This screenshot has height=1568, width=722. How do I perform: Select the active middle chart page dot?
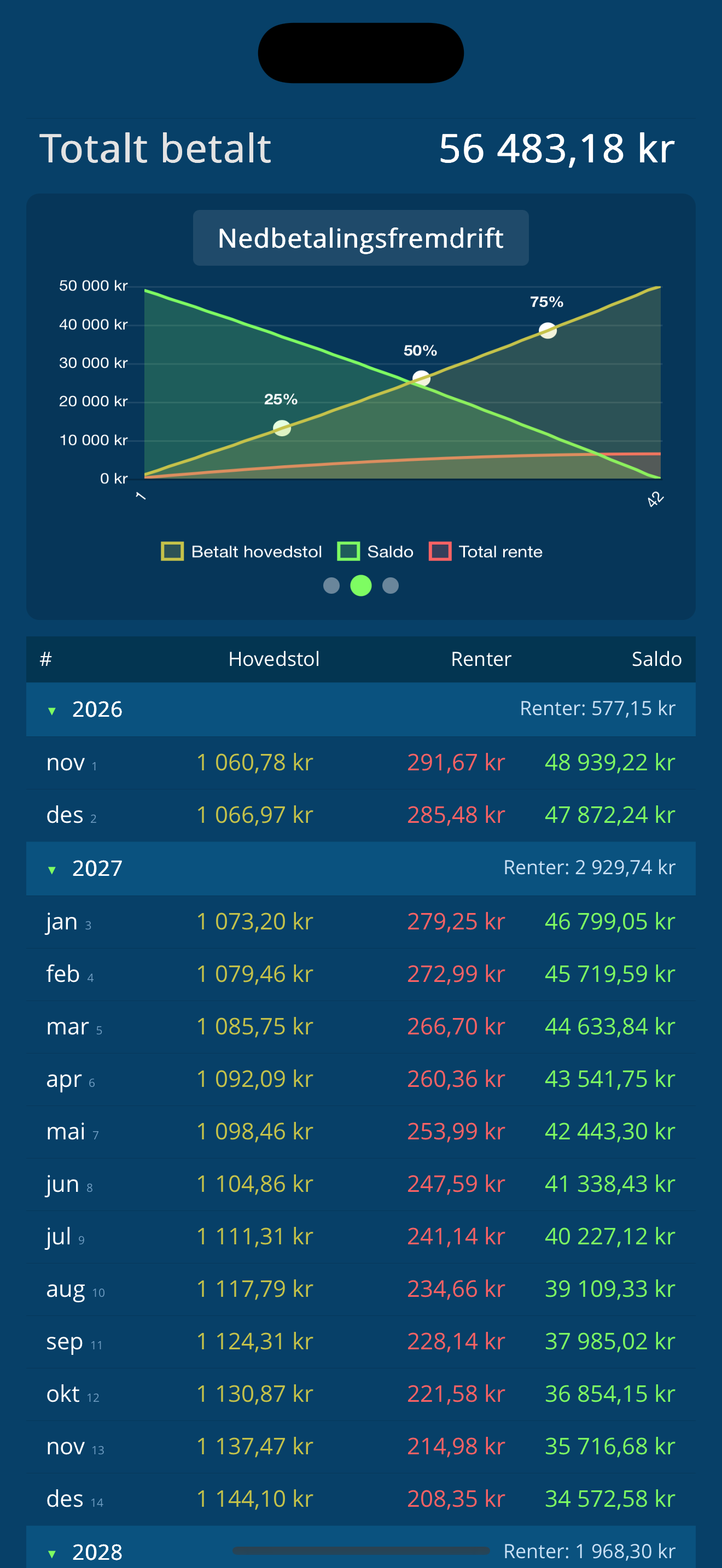[x=361, y=586]
